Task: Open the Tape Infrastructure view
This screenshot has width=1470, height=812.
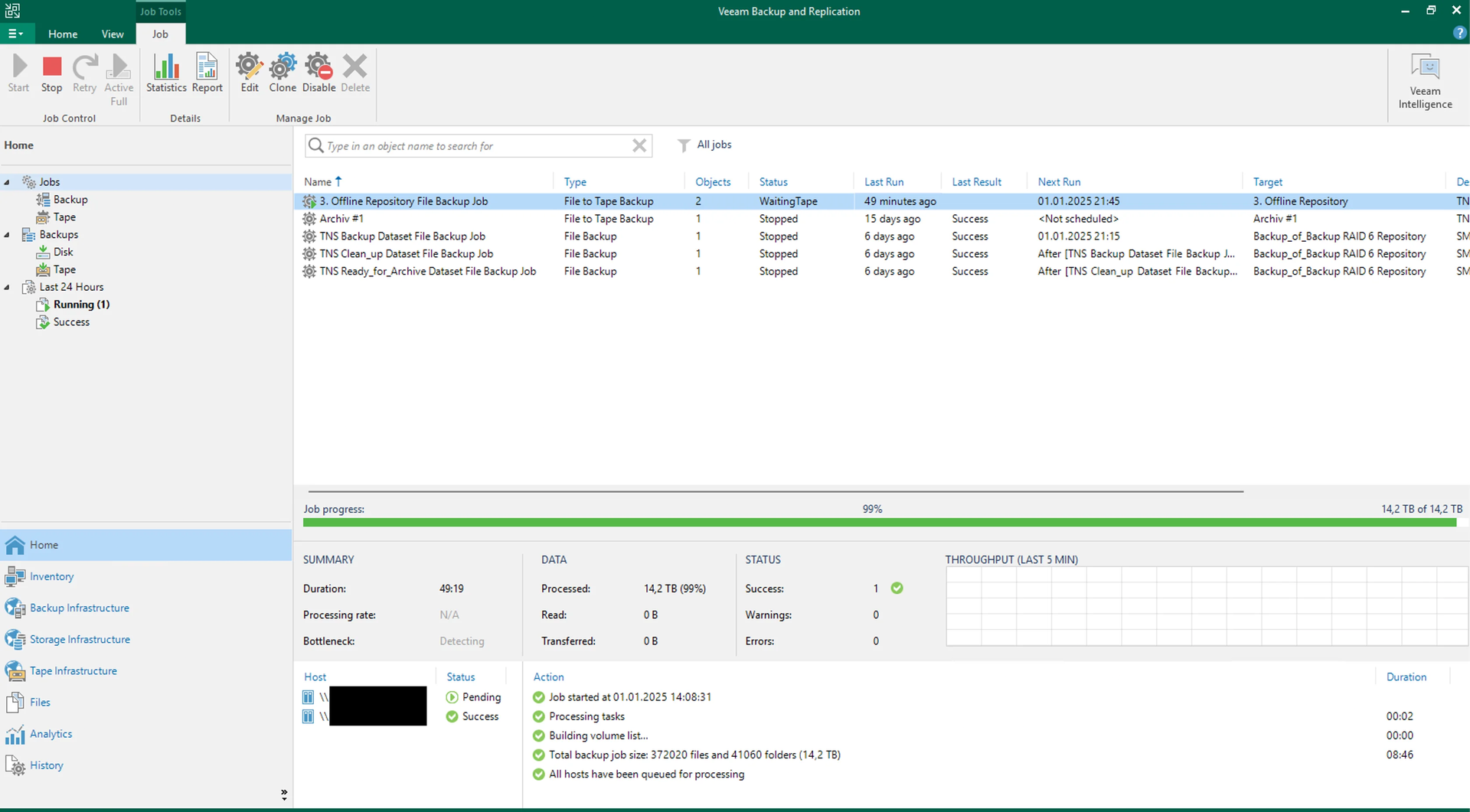Action: click(x=145, y=670)
